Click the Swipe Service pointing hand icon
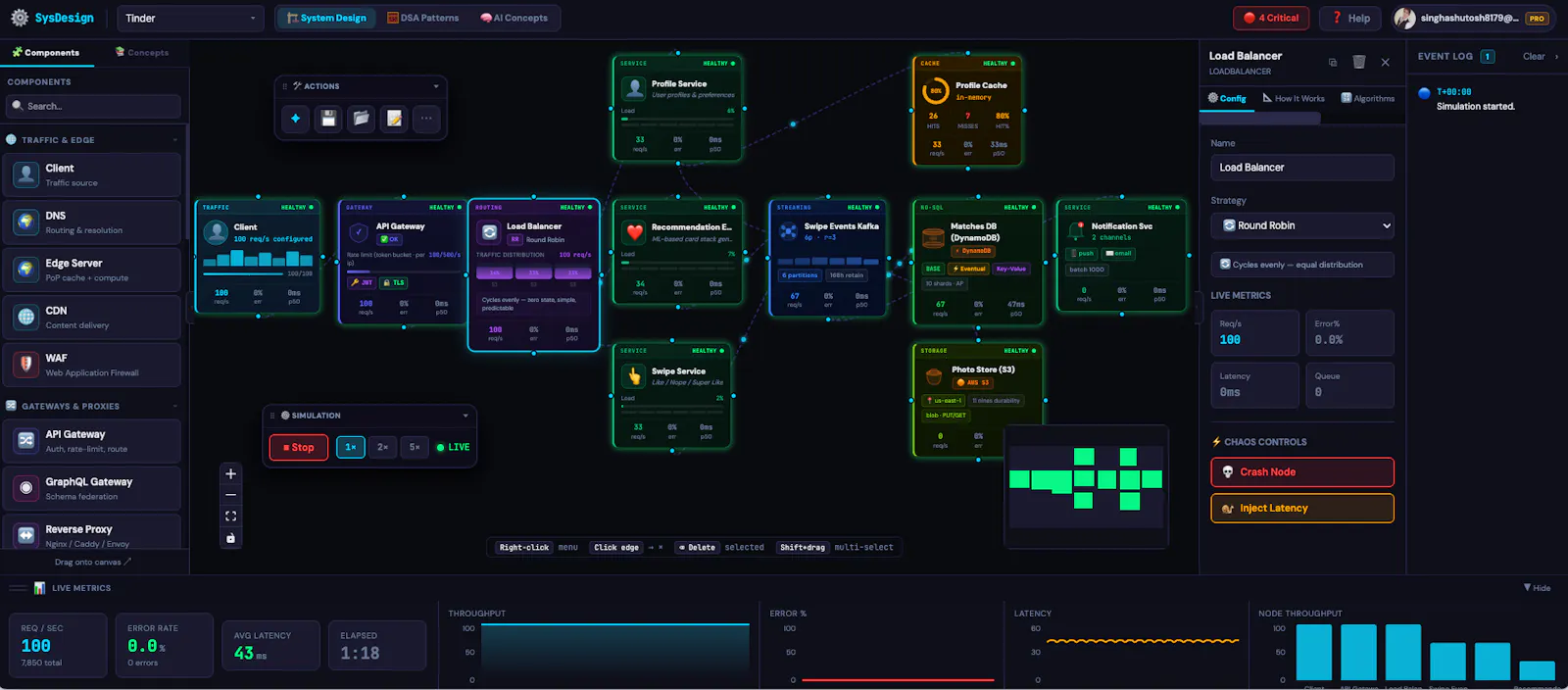The image size is (1568, 690). click(x=634, y=376)
